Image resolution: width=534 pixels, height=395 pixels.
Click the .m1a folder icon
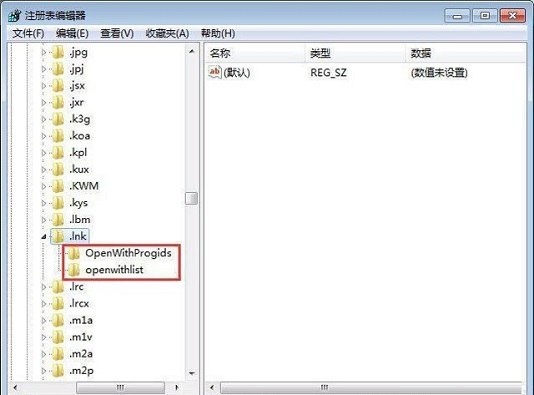pyautogui.click(x=58, y=320)
